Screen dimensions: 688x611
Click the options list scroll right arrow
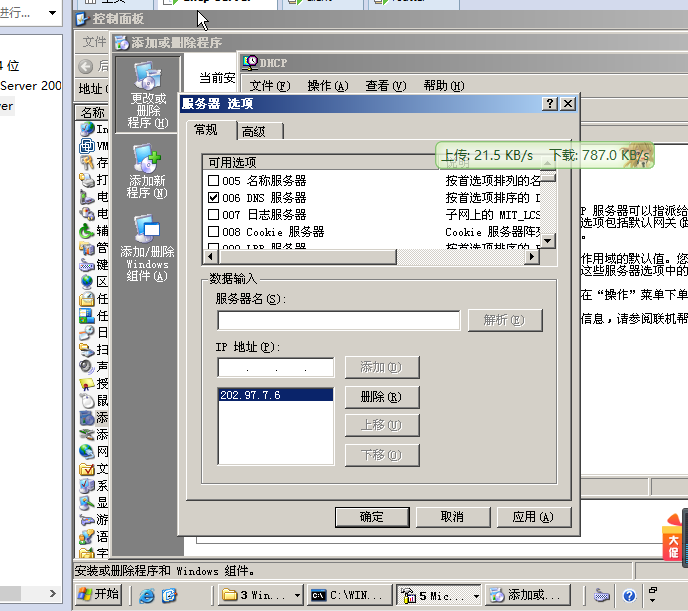click(532, 257)
